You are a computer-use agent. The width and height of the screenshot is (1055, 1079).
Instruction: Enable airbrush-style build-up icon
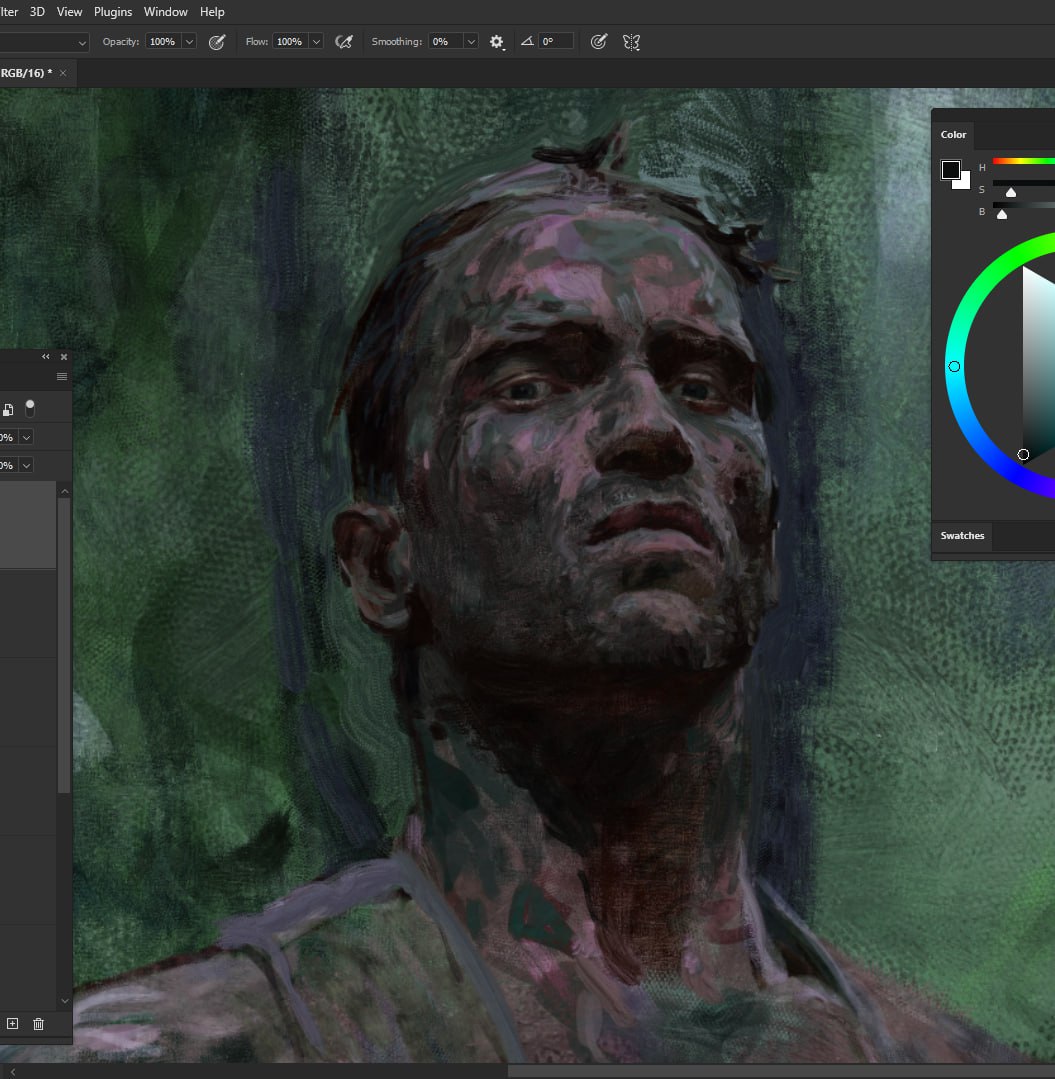pyautogui.click(x=344, y=42)
